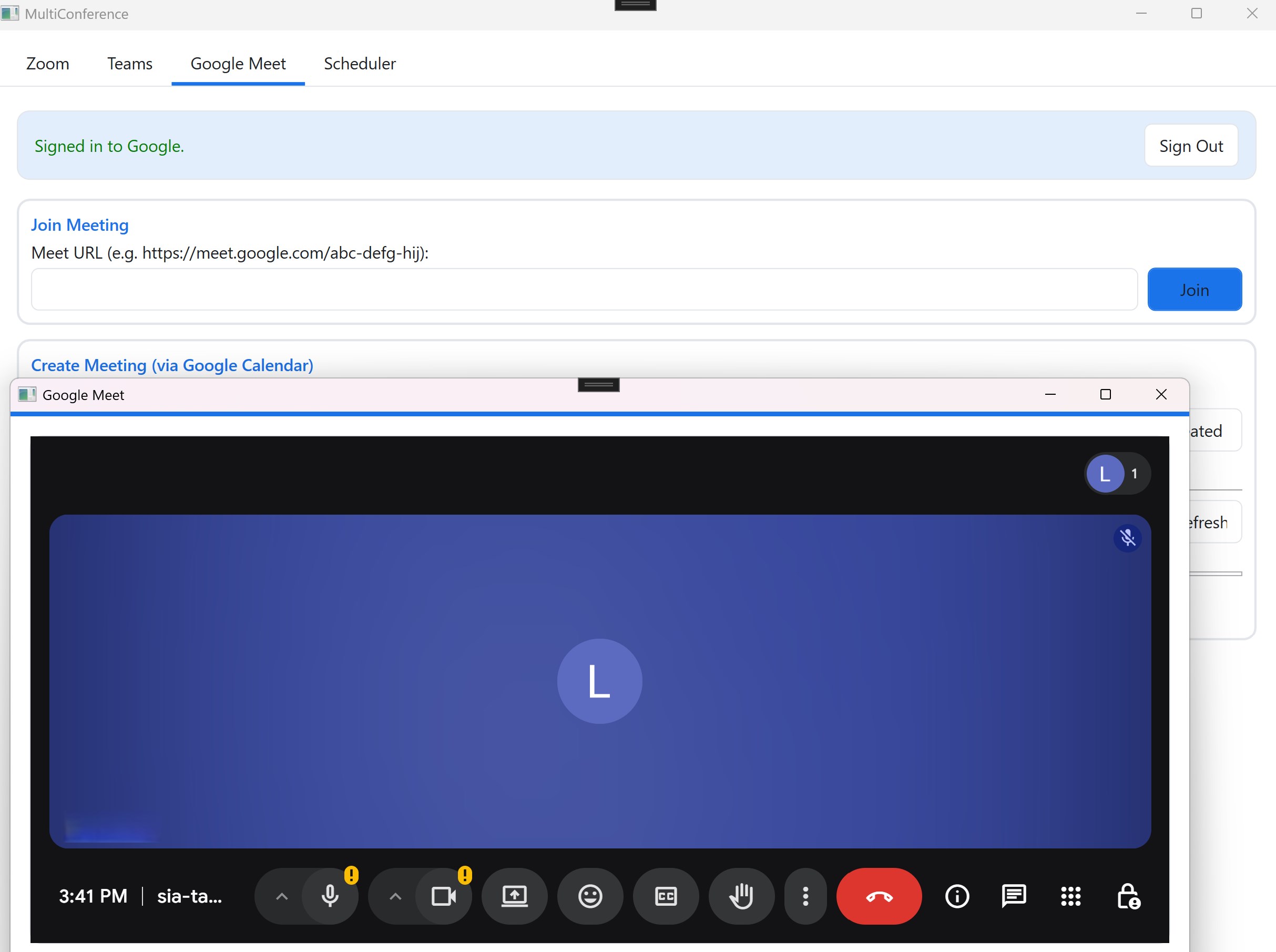This screenshot has width=1276, height=952.
Task: Click the MultiConference title bar icon
Action: [10, 13]
